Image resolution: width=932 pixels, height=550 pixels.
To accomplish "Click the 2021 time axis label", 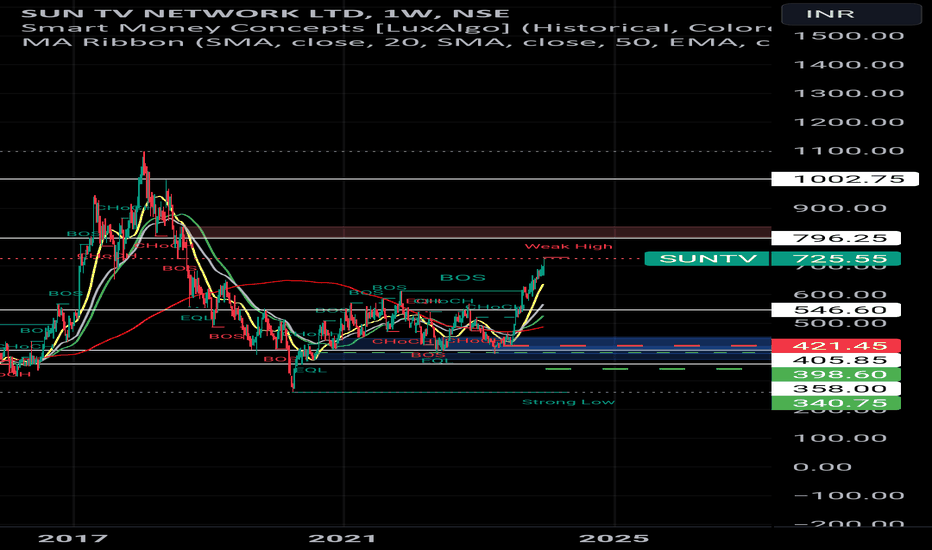I will pos(342,539).
